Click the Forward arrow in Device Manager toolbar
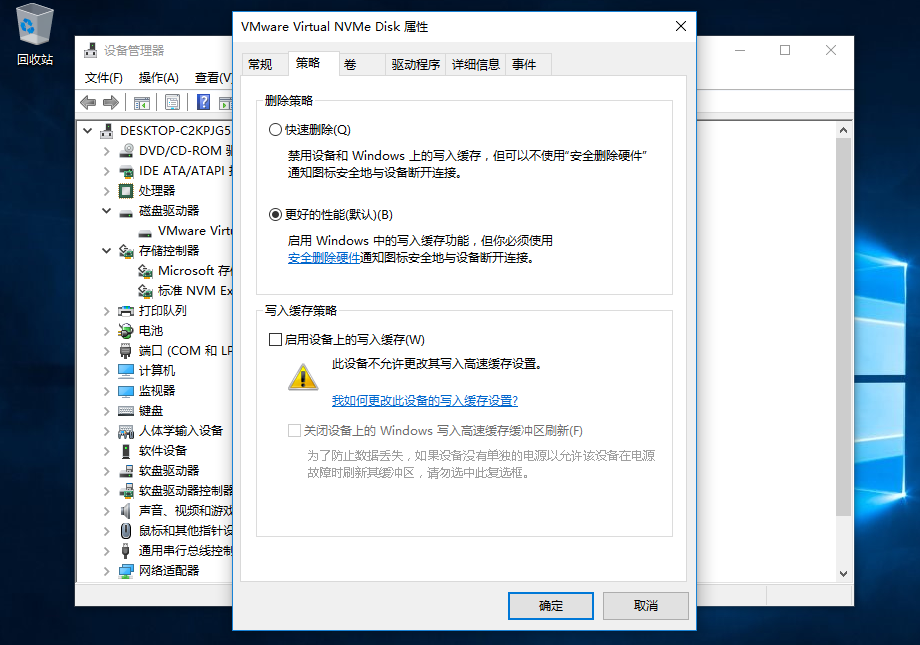This screenshot has height=645, width=920. coord(111,103)
